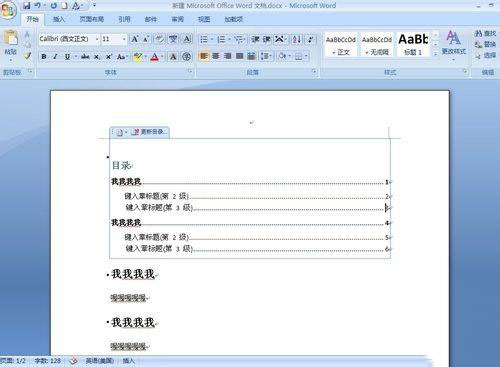Switch to the 视图 ribbon tab

coord(204,19)
